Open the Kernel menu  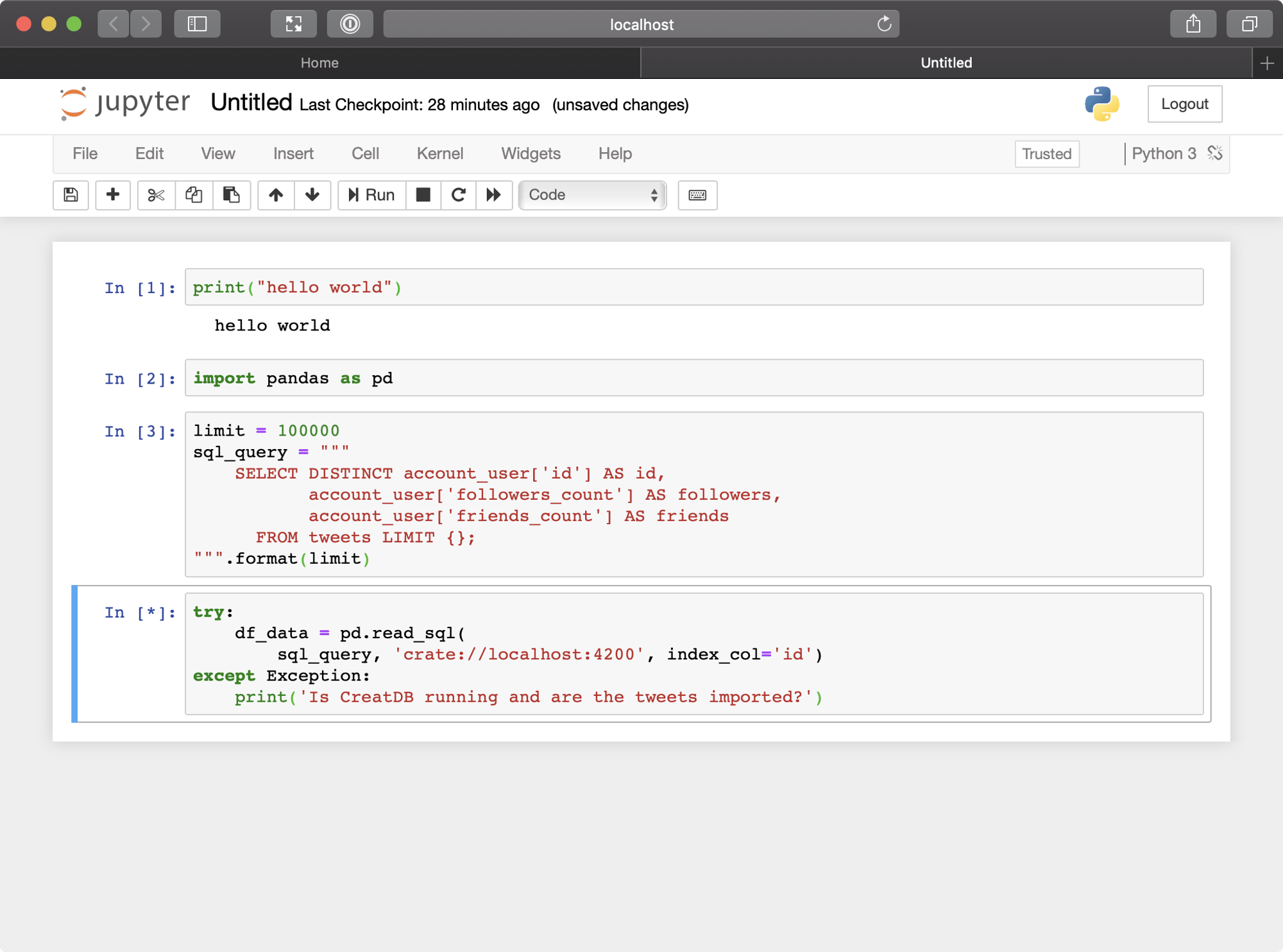pyautogui.click(x=439, y=154)
